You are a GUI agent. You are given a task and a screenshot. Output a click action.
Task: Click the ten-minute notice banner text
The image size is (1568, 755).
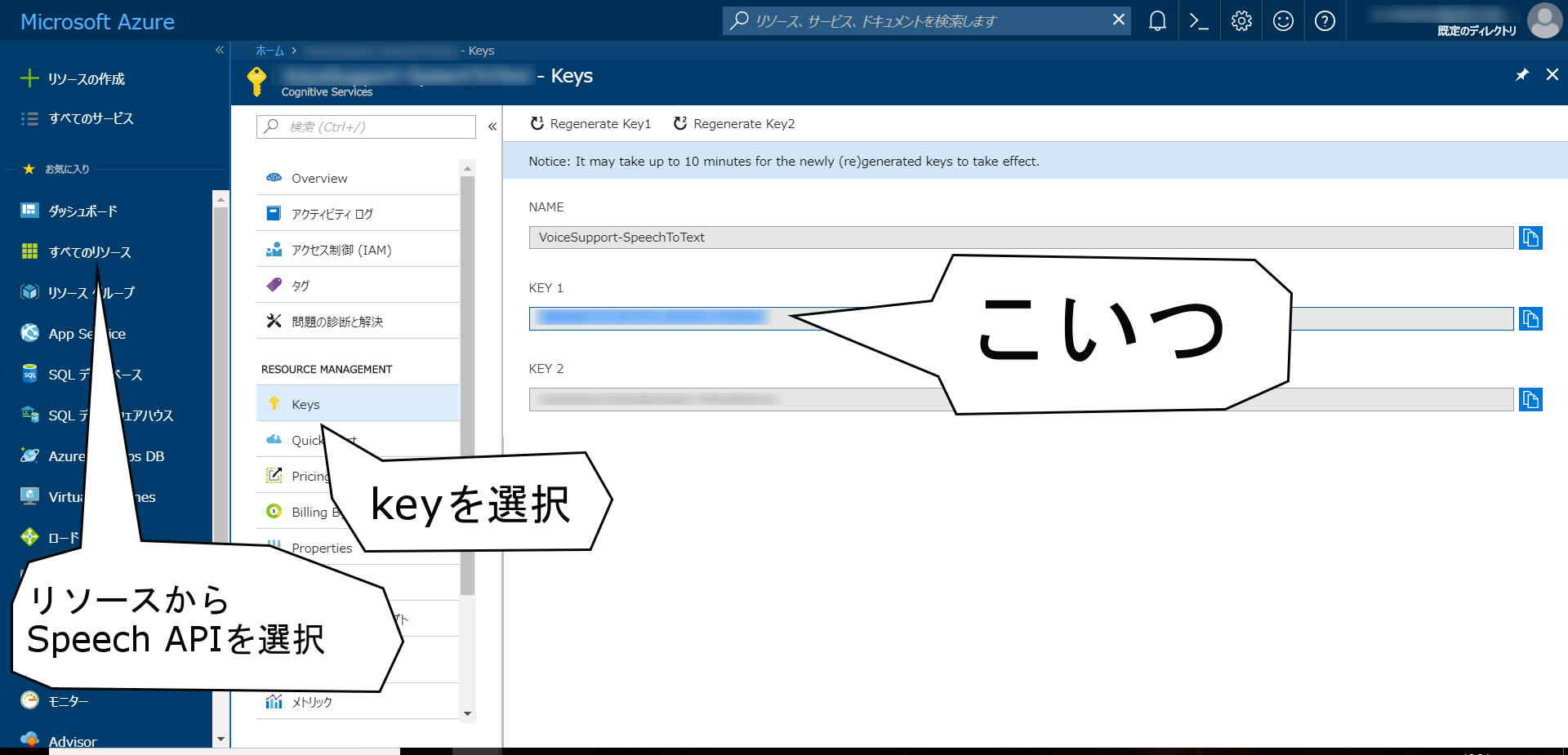coord(784,162)
